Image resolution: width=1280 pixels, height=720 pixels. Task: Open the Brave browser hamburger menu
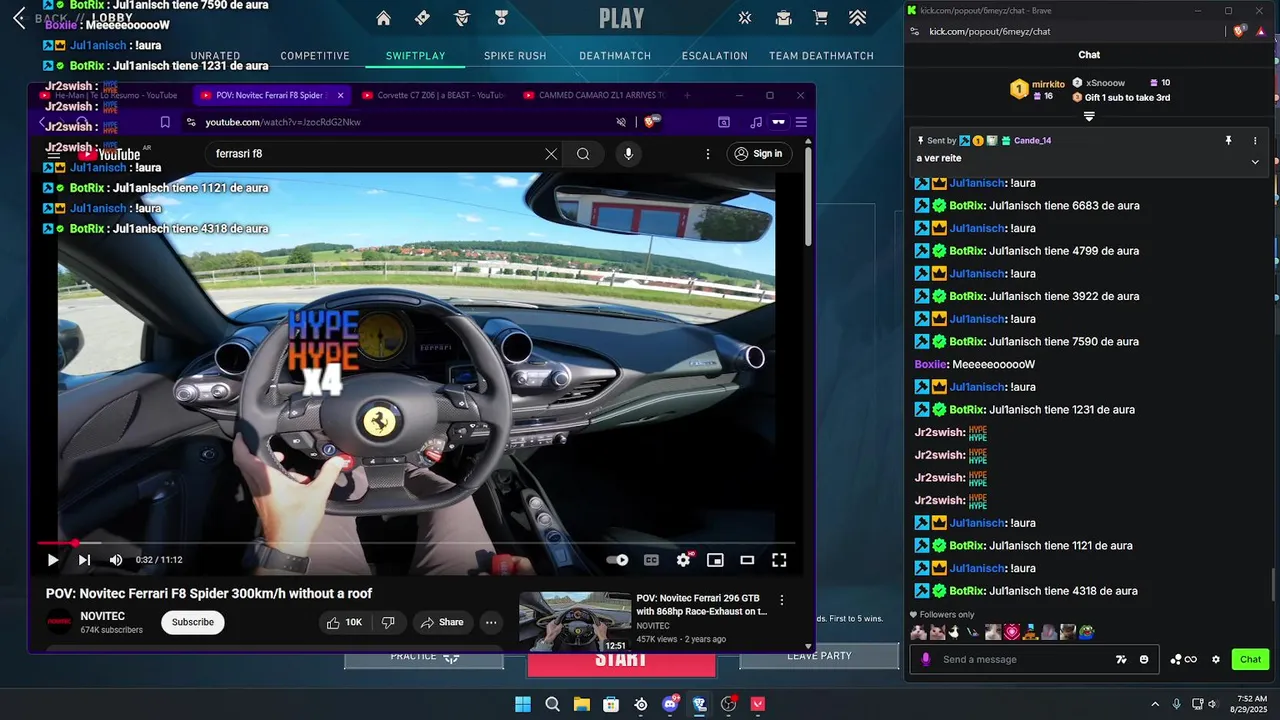tap(801, 122)
